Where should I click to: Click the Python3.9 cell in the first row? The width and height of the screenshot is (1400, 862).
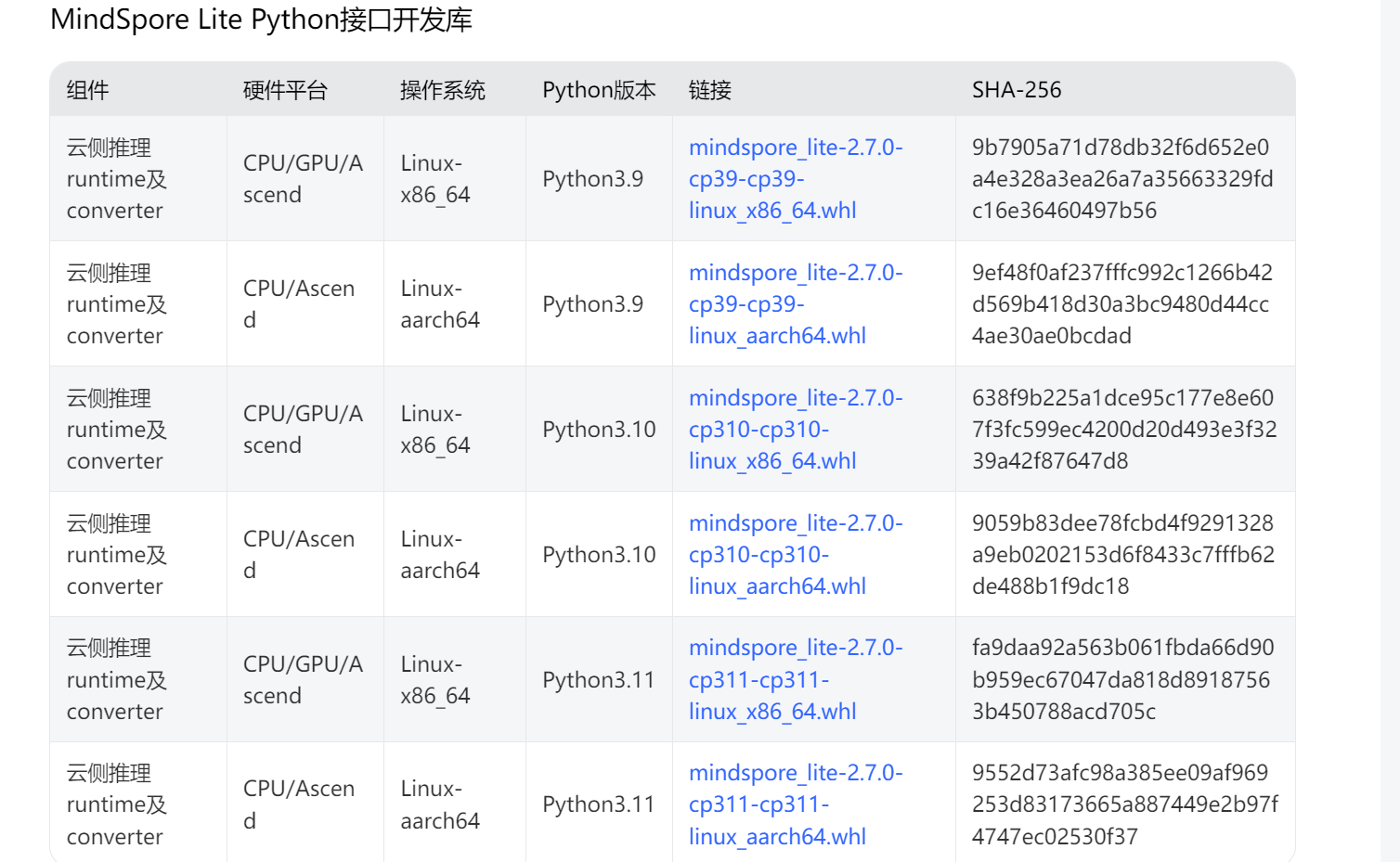point(592,178)
